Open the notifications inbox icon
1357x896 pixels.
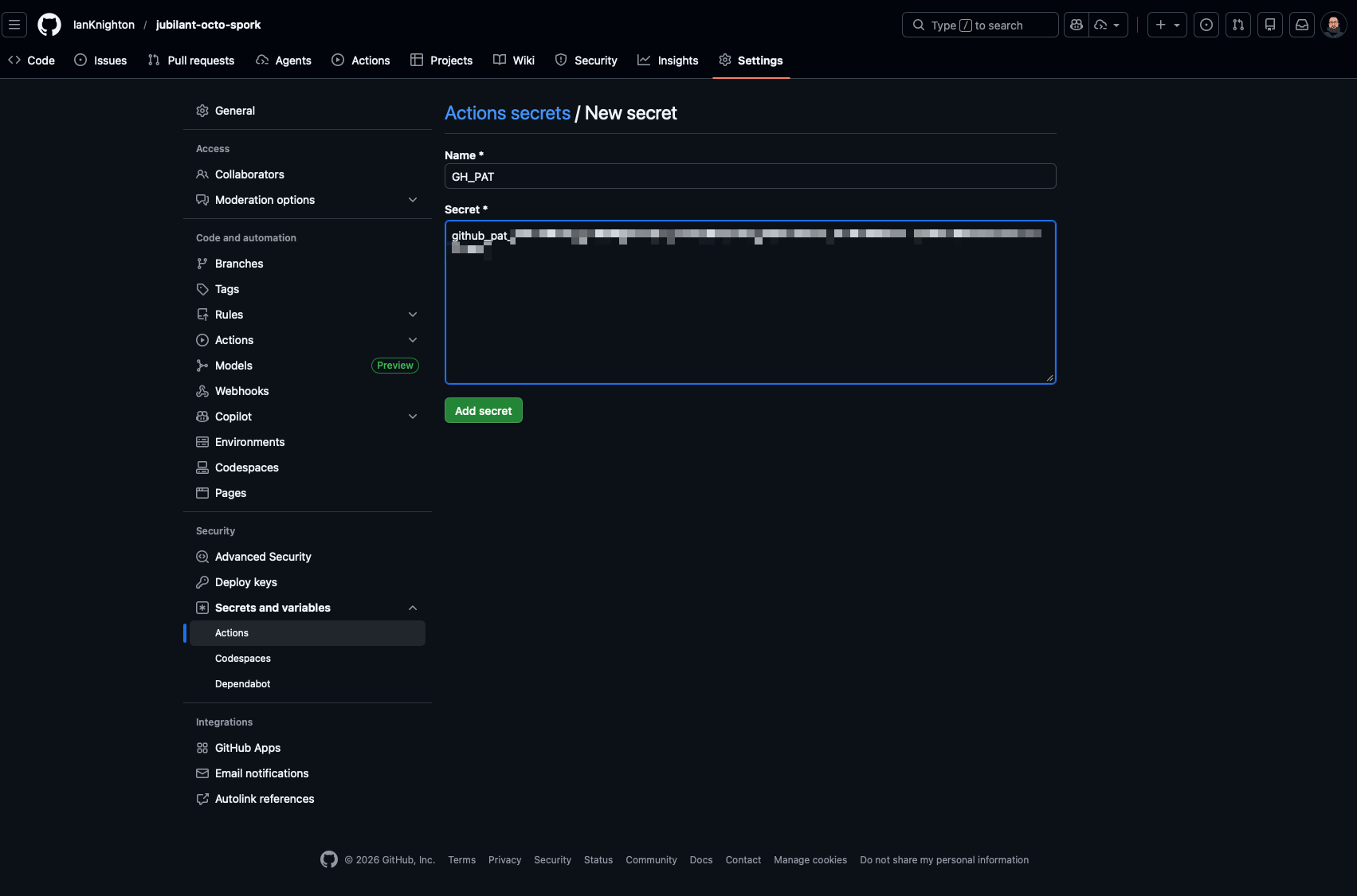pos(1302,25)
